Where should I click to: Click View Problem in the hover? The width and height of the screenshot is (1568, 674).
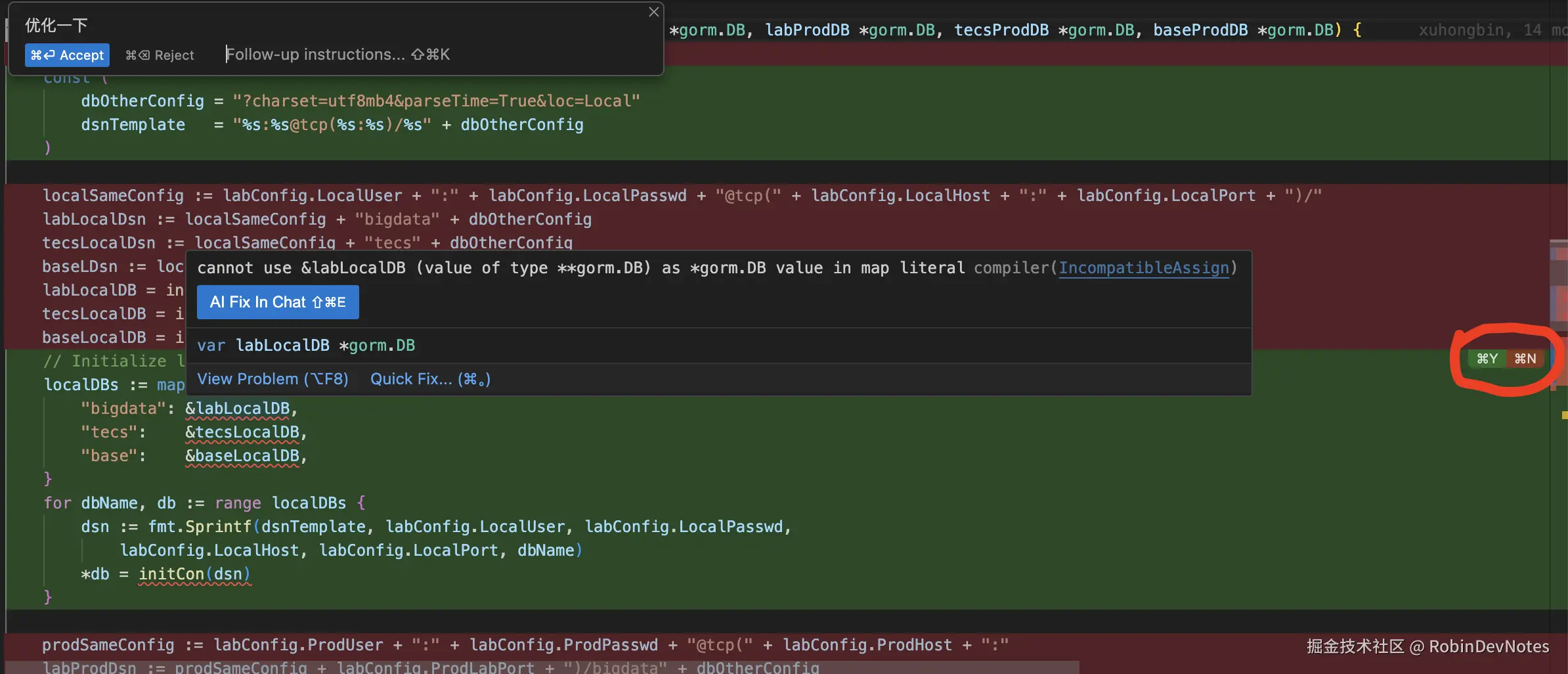coord(272,379)
